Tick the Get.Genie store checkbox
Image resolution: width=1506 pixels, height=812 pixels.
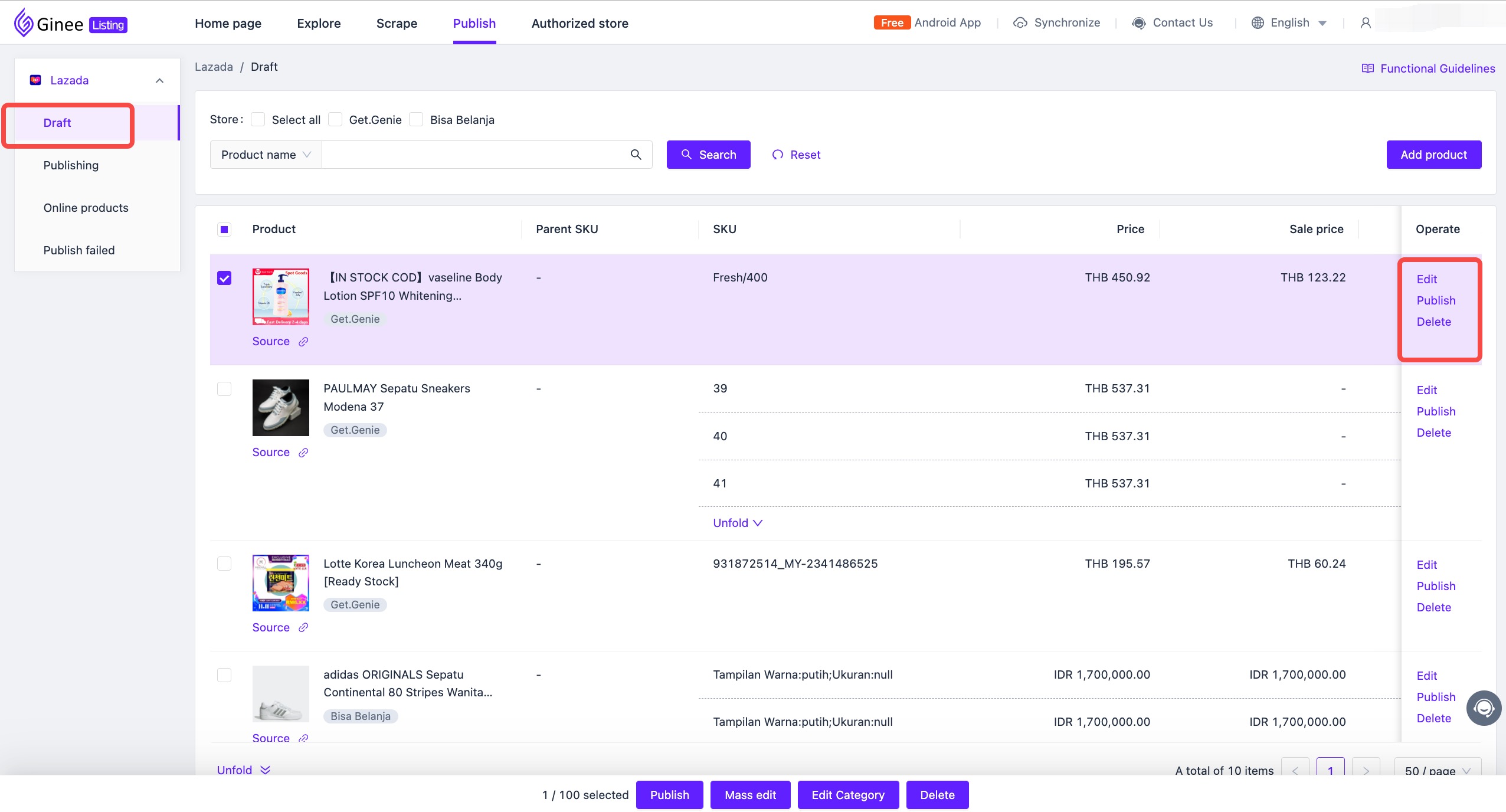point(335,120)
